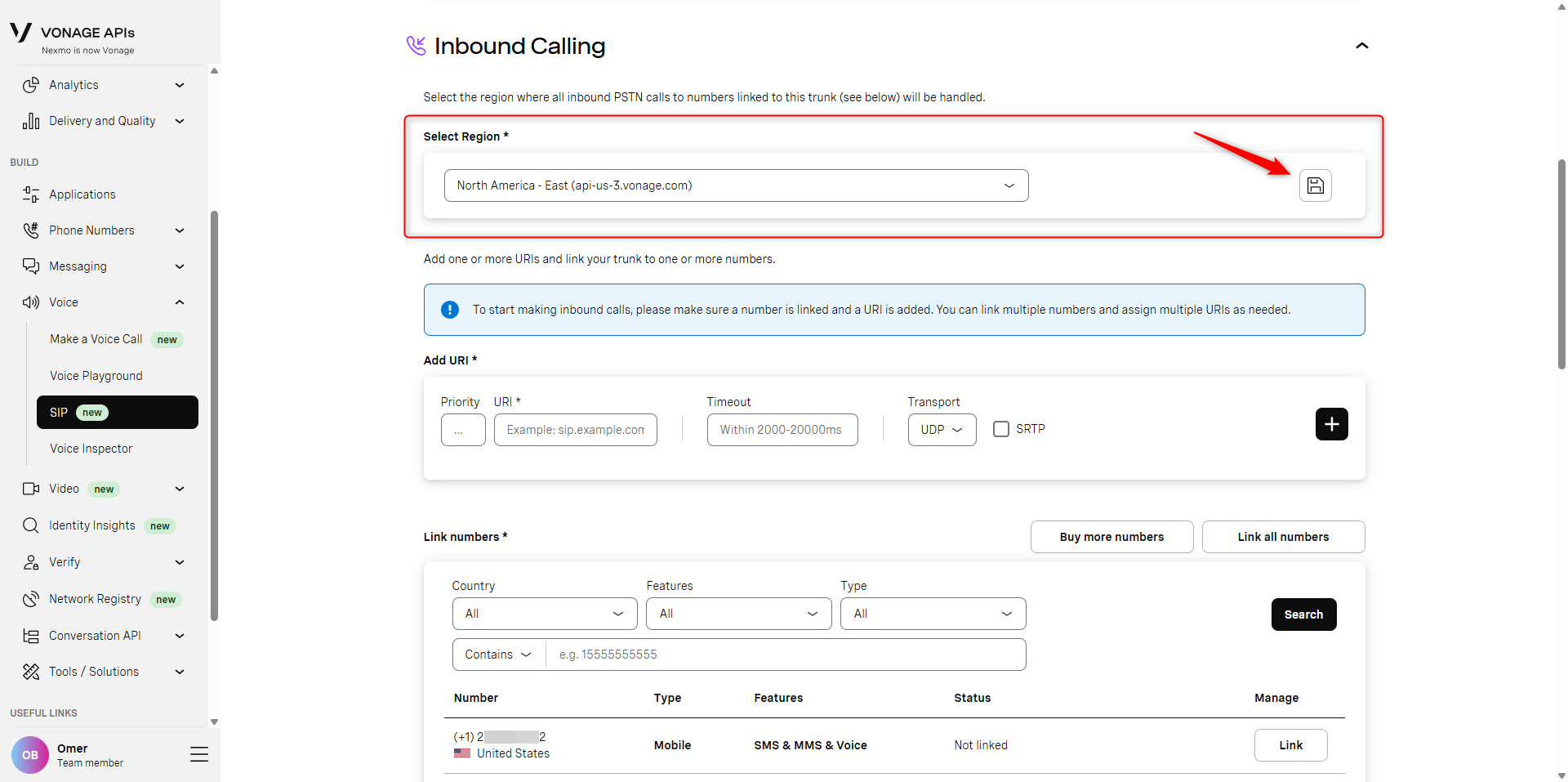Collapse the Voice menu in sidebar
Screen dimensions: 1568x782
pyautogui.click(x=180, y=302)
